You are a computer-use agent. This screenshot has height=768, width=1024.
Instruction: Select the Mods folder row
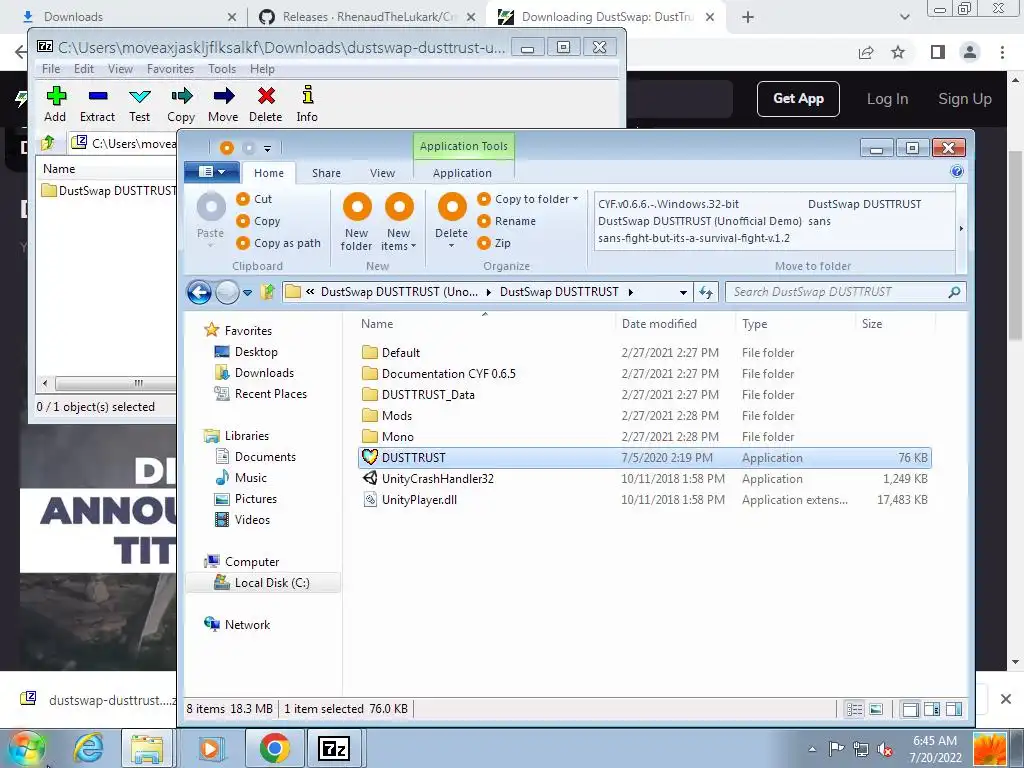645,416
